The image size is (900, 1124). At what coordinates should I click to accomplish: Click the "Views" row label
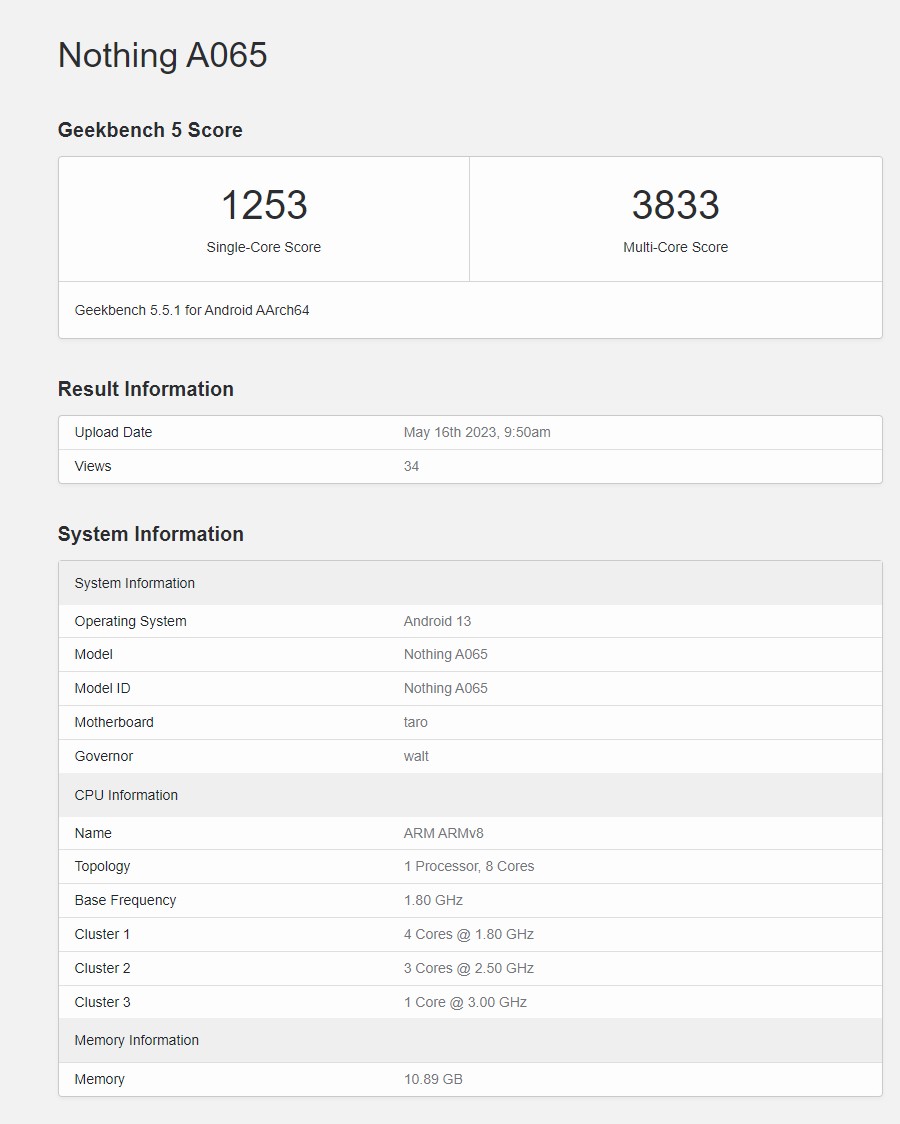[x=93, y=466]
